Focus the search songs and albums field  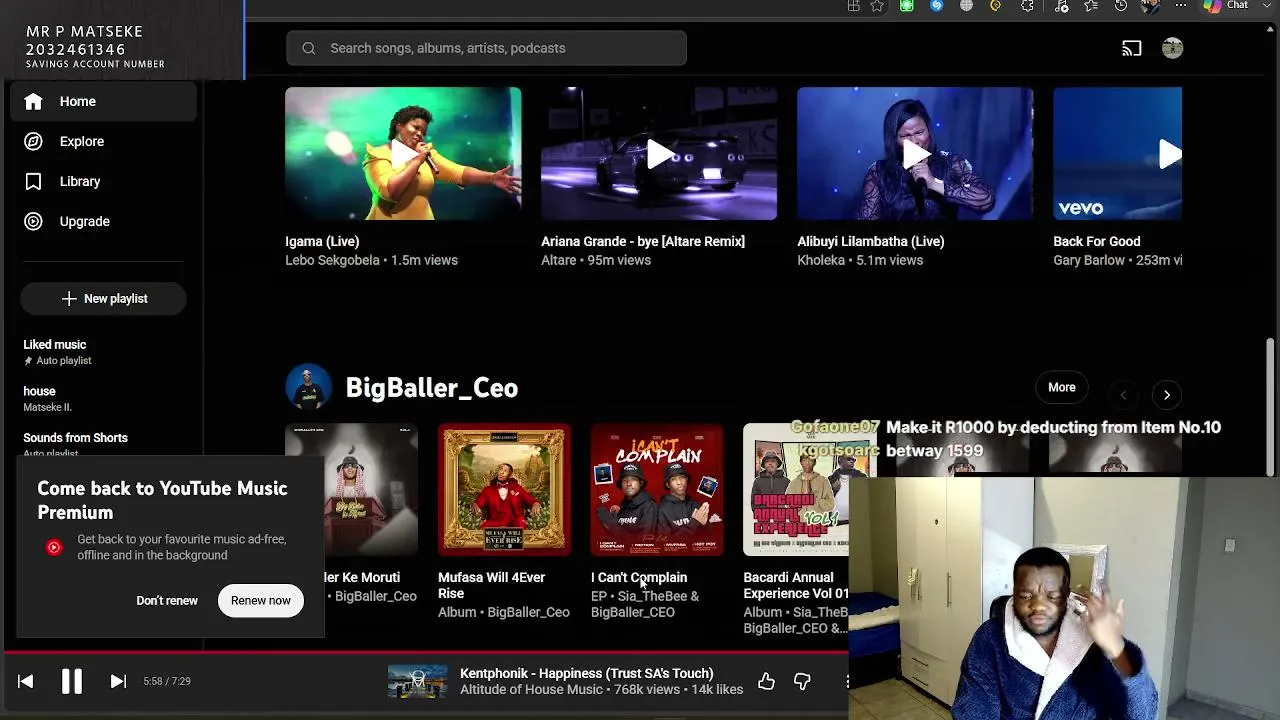(486, 48)
